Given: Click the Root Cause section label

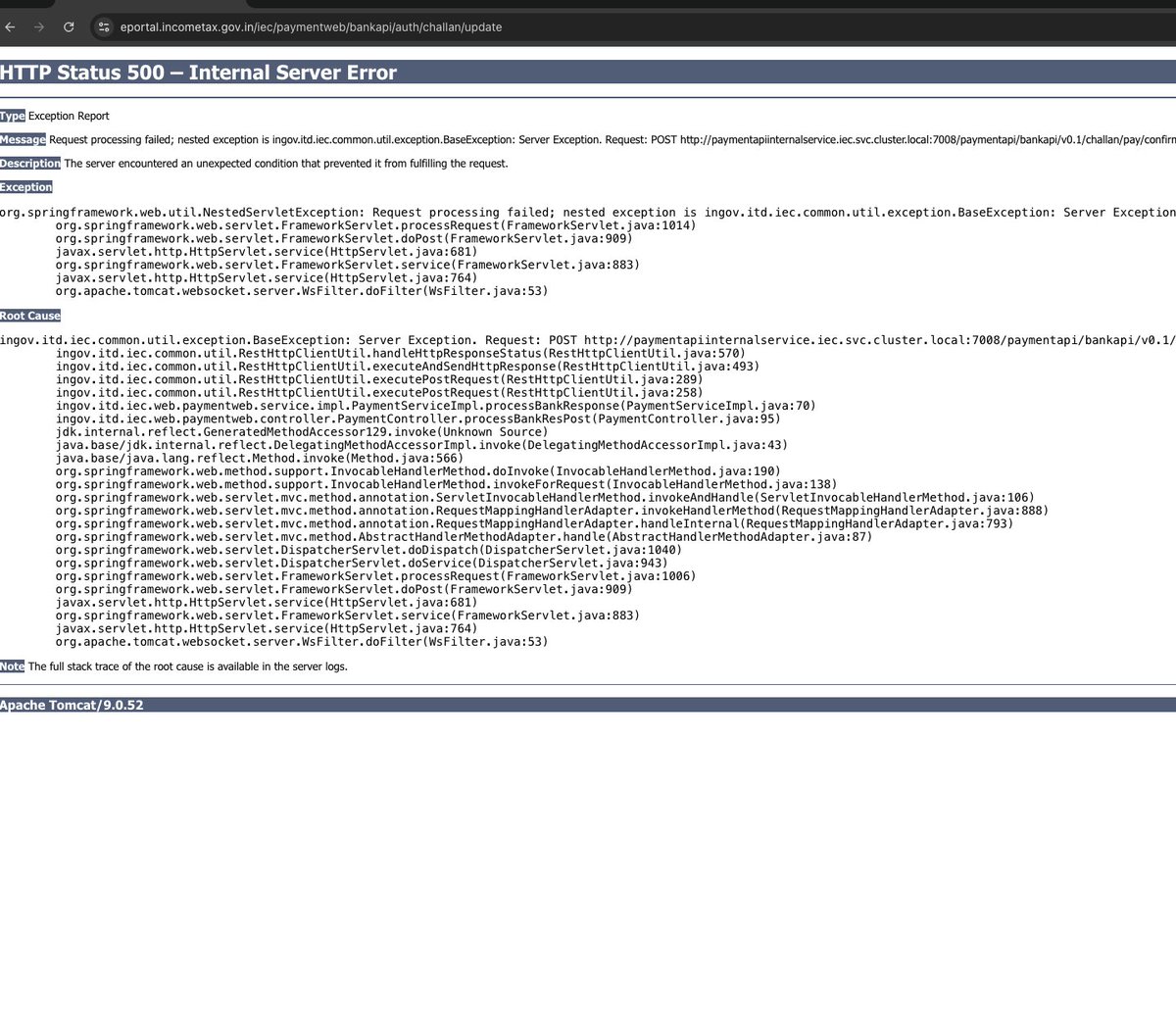Looking at the screenshot, I should 30,316.
